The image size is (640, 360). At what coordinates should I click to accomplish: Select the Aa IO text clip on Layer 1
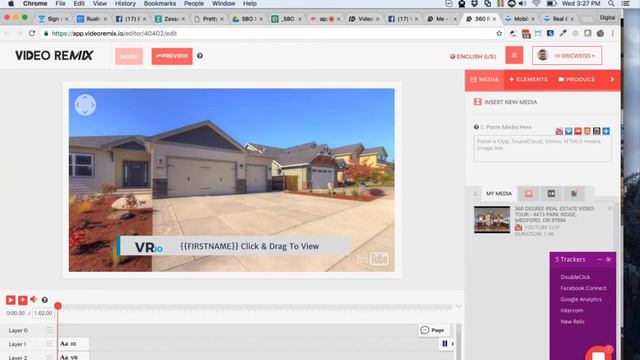click(73, 344)
